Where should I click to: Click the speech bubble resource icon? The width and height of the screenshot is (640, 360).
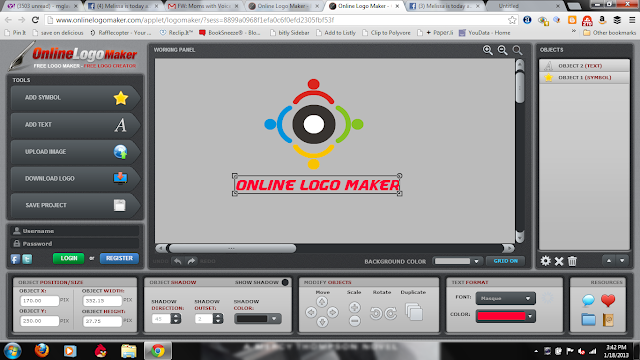pos(588,300)
